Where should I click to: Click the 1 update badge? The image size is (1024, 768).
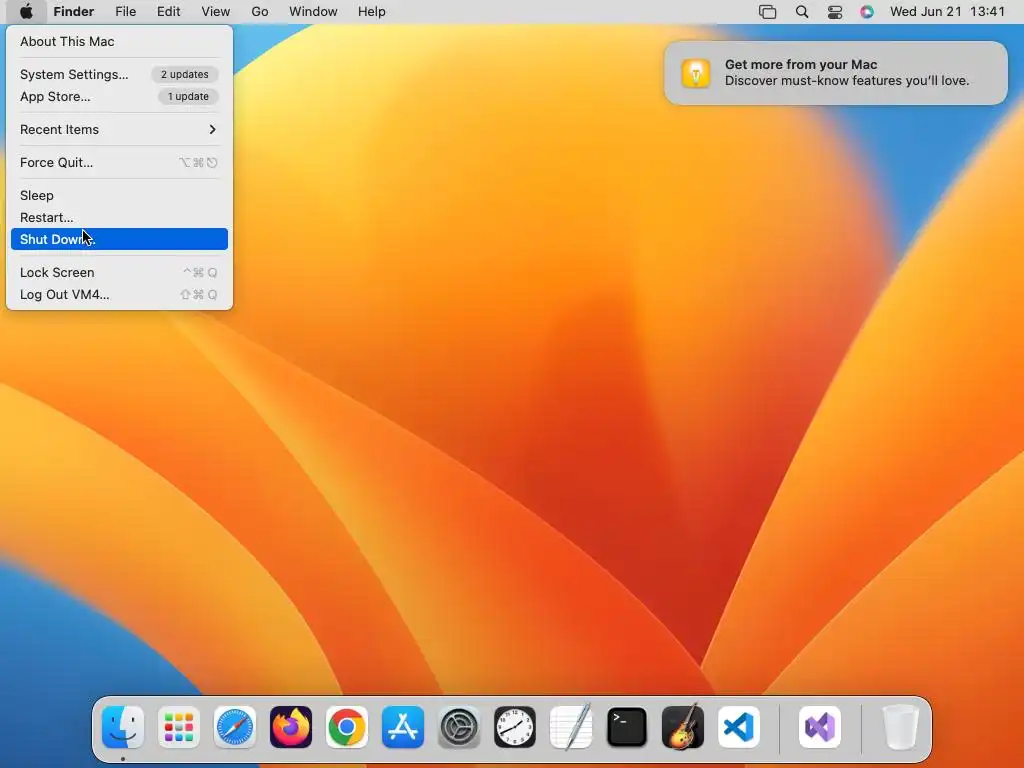[x=188, y=97]
